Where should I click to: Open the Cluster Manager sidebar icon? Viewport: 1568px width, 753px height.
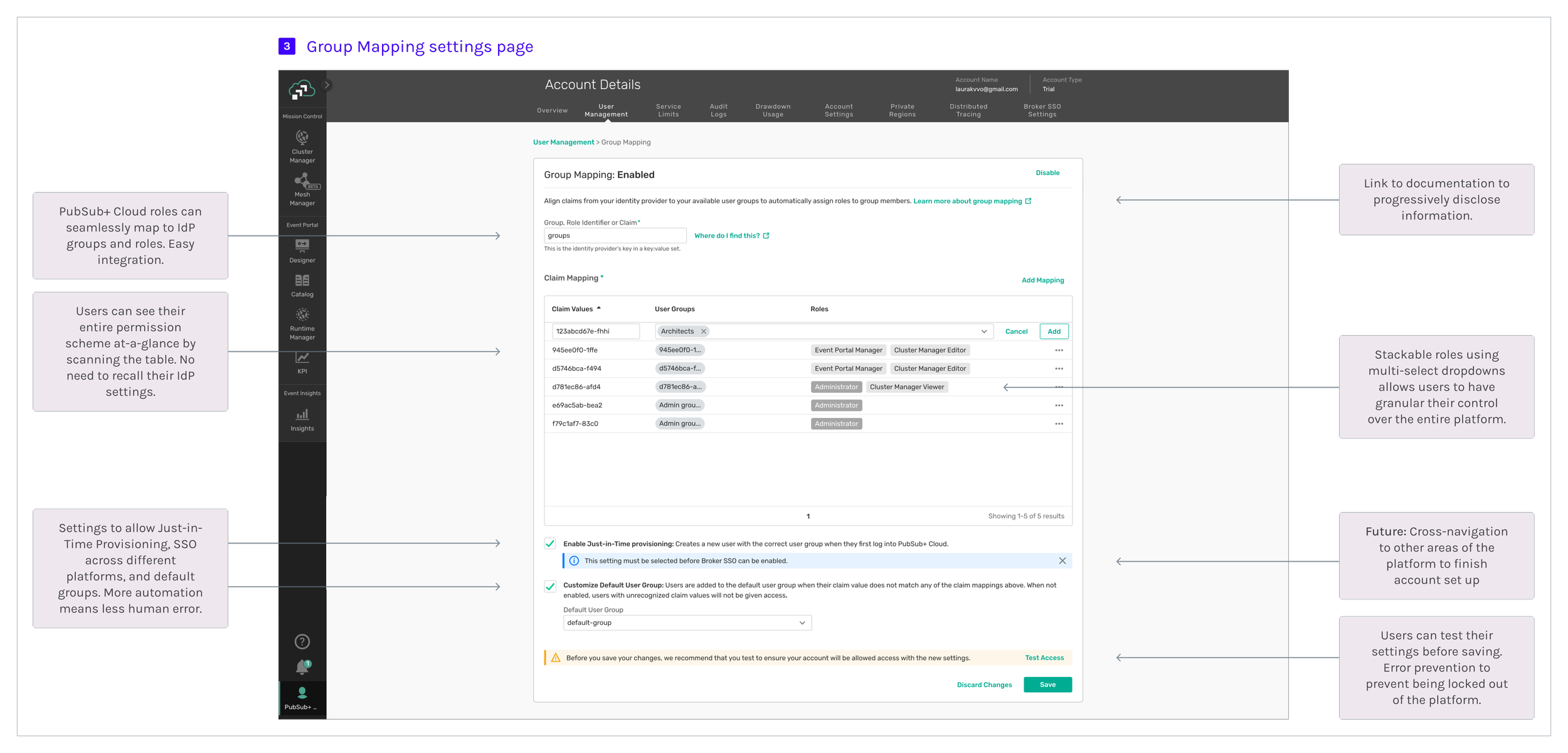[x=302, y=137]
